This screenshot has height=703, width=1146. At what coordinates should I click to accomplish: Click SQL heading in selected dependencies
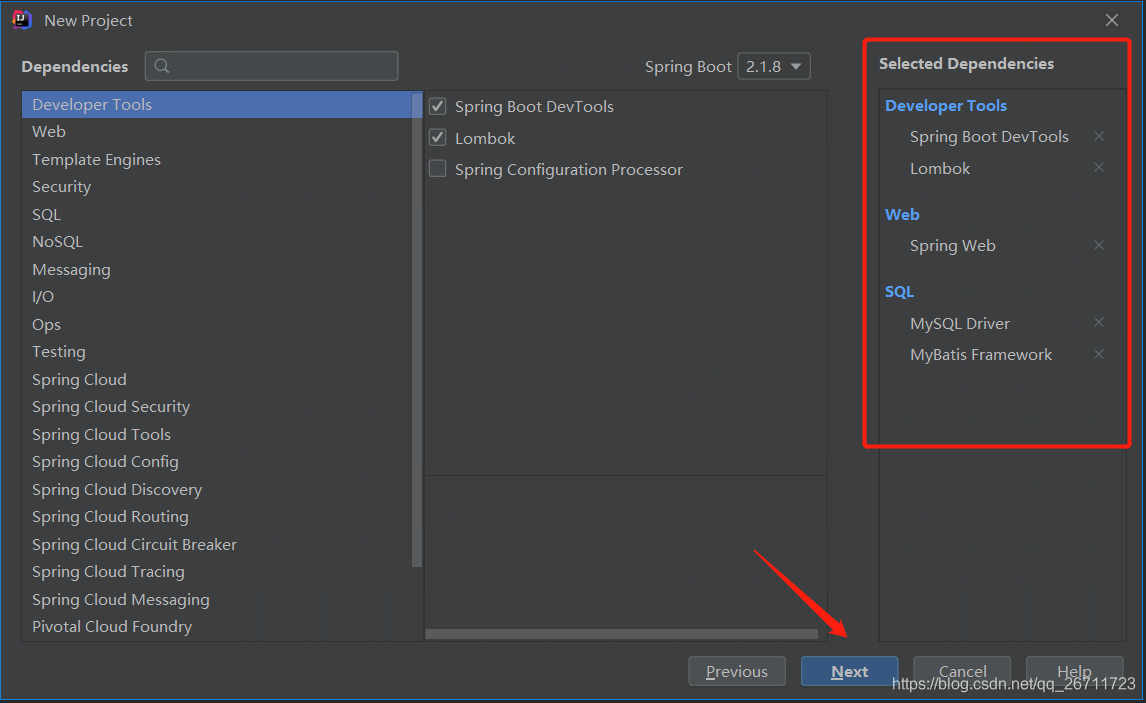click(899, 292)
